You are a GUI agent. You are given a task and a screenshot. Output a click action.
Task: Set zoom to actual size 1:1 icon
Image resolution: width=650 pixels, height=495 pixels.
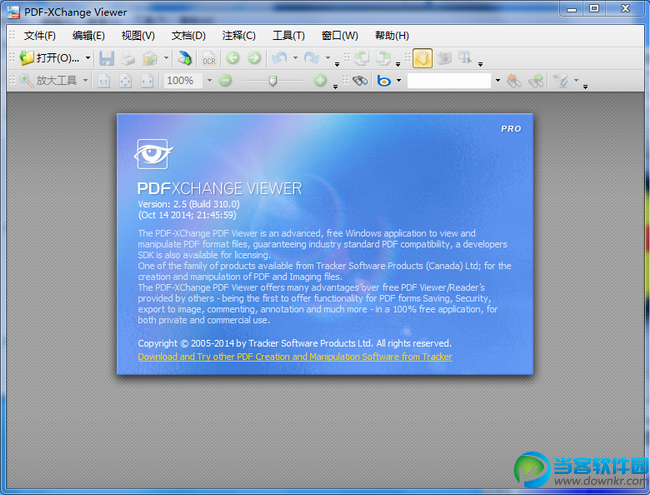tap(103, 81)
